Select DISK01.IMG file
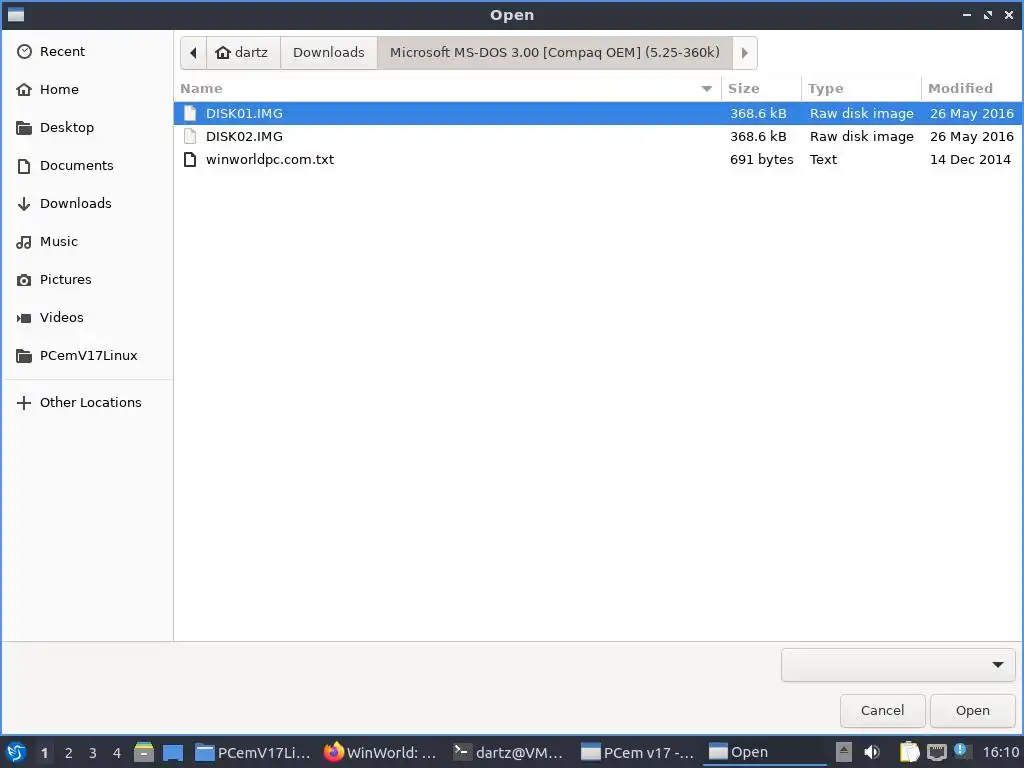 pyautogui.click(x=598, y=114)
